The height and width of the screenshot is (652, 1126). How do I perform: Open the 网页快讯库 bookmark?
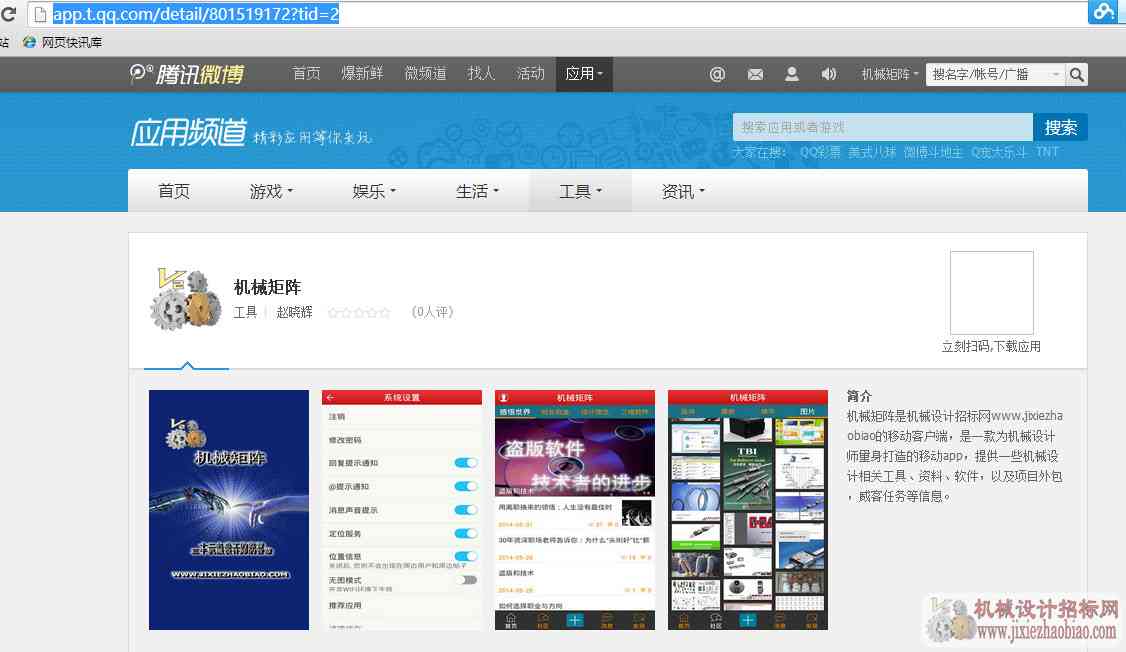[62, 42]
